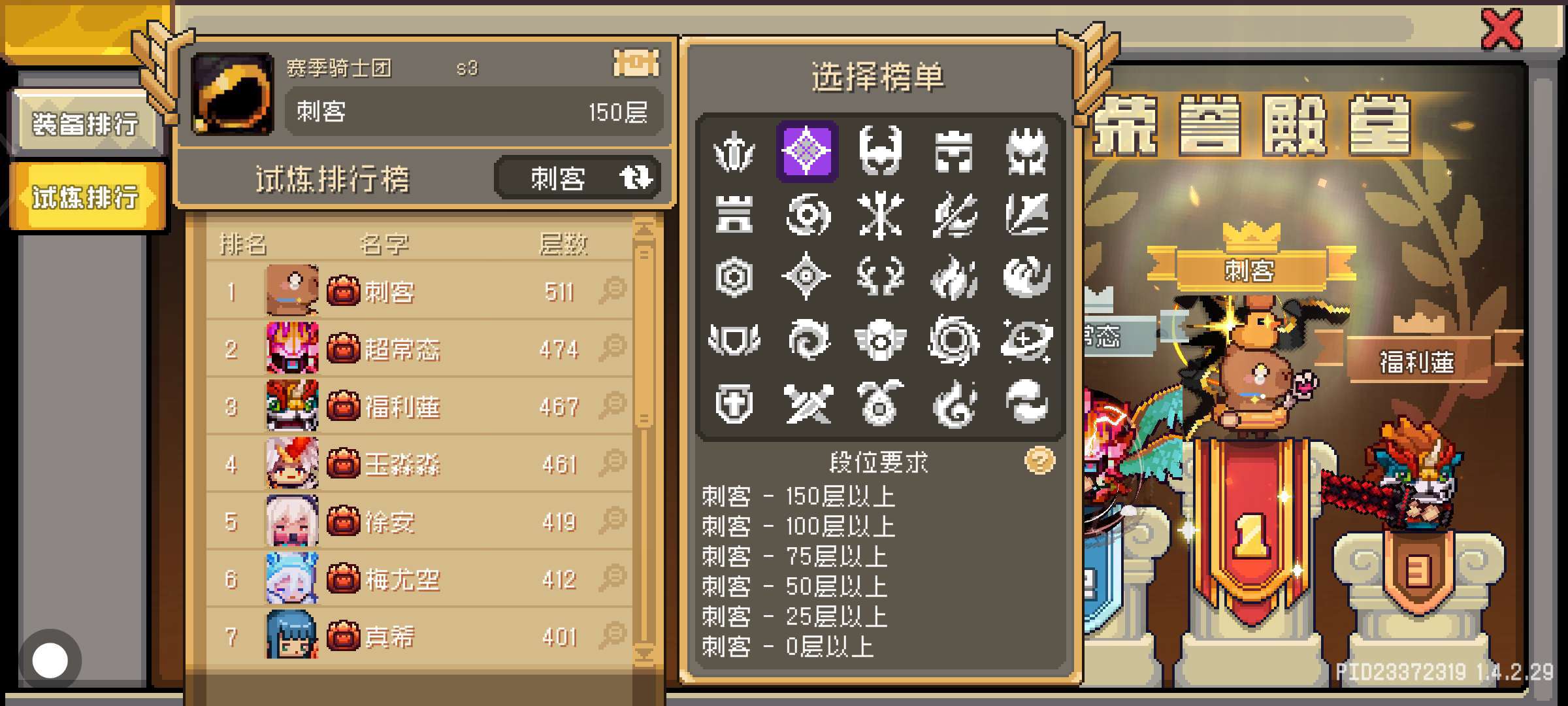This screenshot has height=706, width=1568.
Task: Inspect 福利莲 with the magnifier icon
Action: point(612,405)
